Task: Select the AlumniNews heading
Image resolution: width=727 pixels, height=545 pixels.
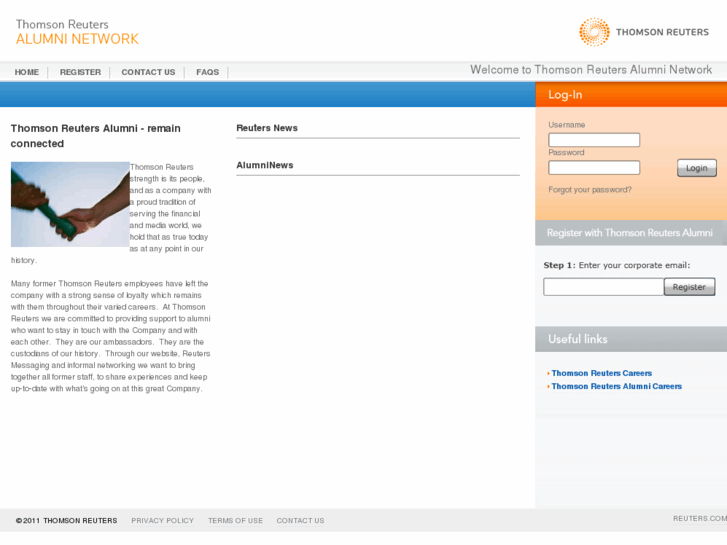Action: [265, 165]
